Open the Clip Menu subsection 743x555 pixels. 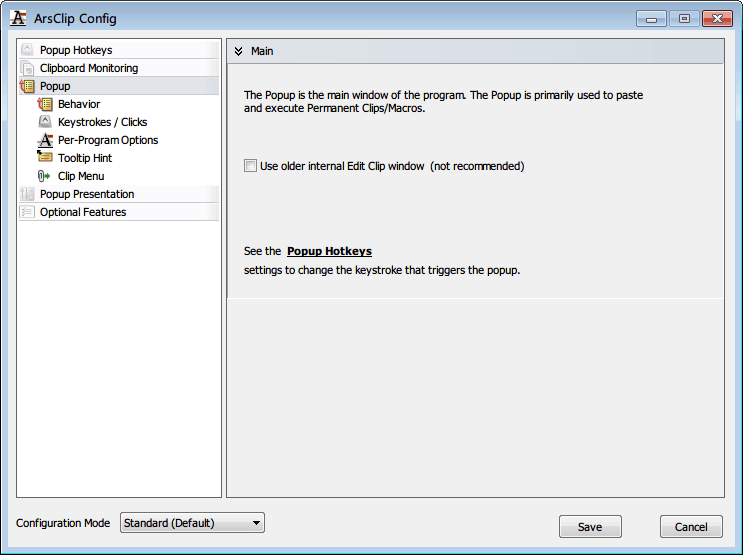[81, 176]
